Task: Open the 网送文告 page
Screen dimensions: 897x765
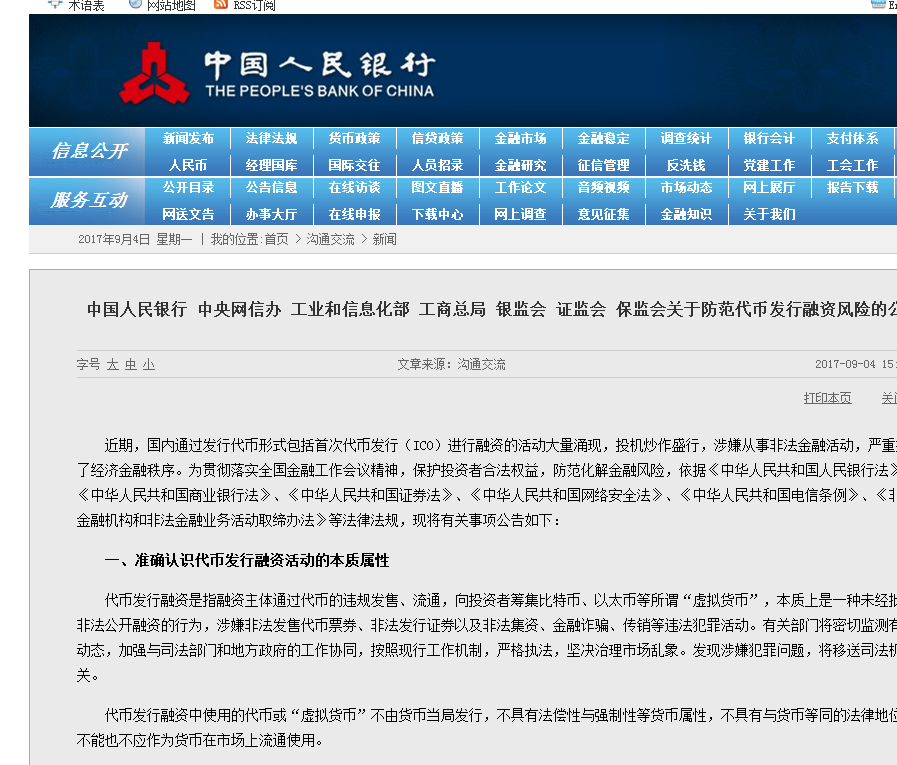Action: click(188, 215)
